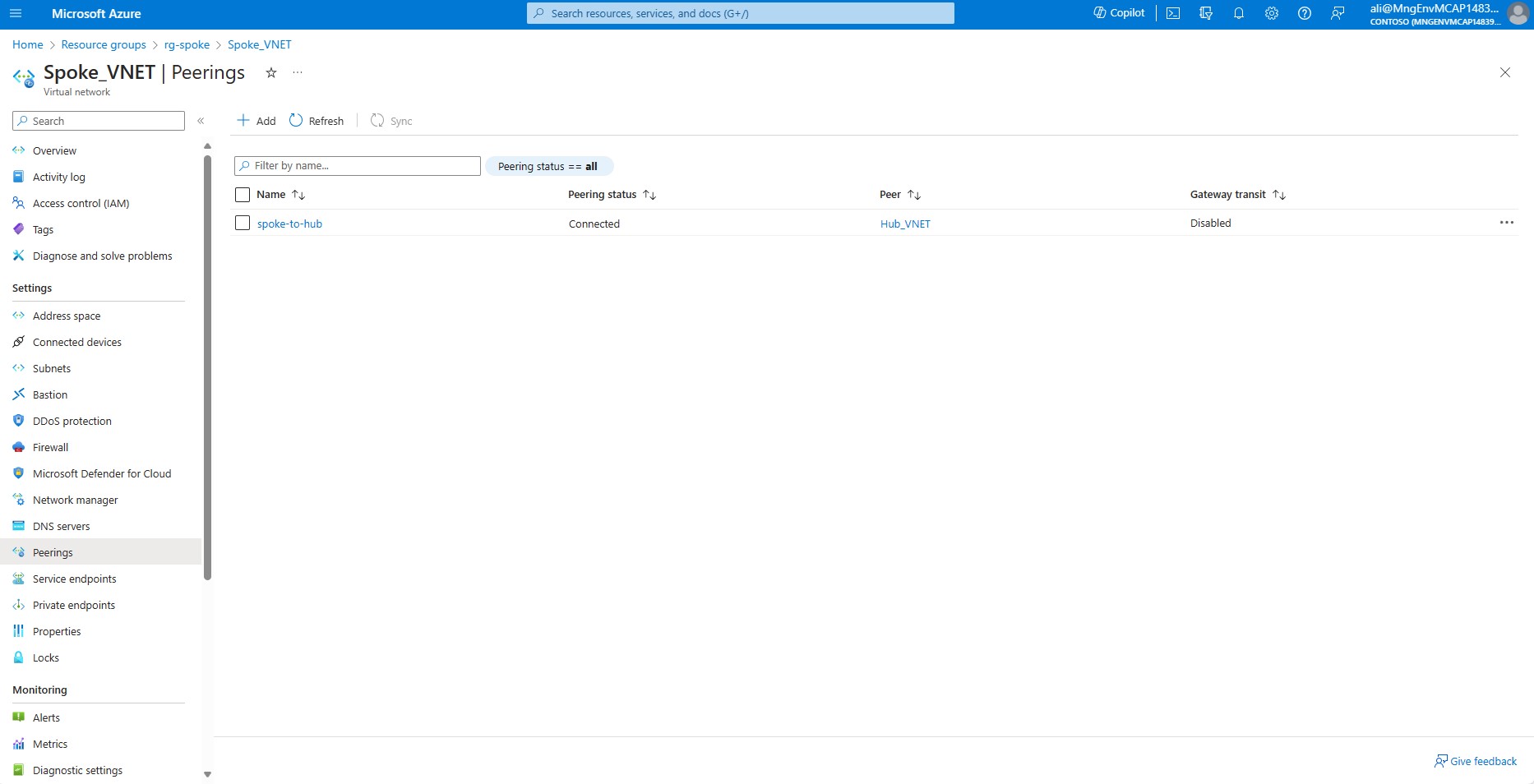1534x784 pixels.
Task: Click the Give feedback link
Action: coord(1476,761)
